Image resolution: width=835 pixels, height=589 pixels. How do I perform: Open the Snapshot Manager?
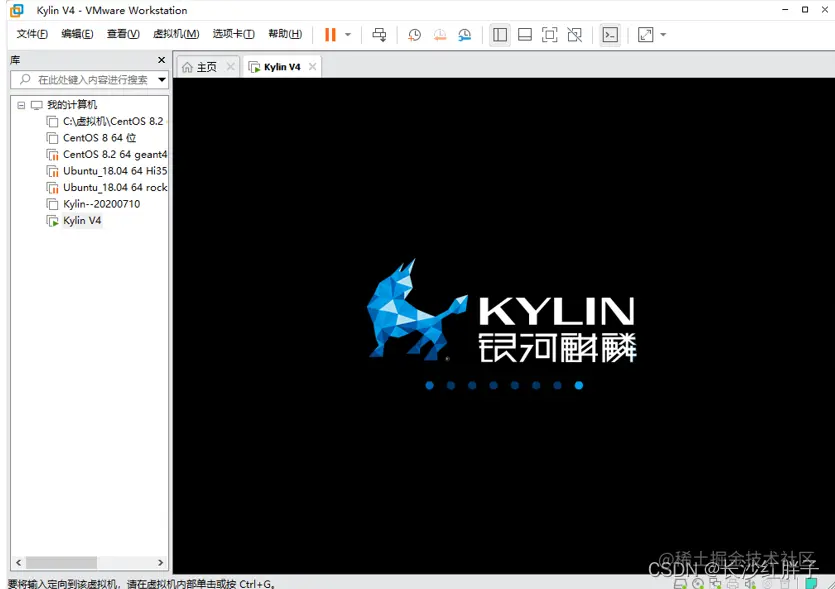tap(464, 34)
